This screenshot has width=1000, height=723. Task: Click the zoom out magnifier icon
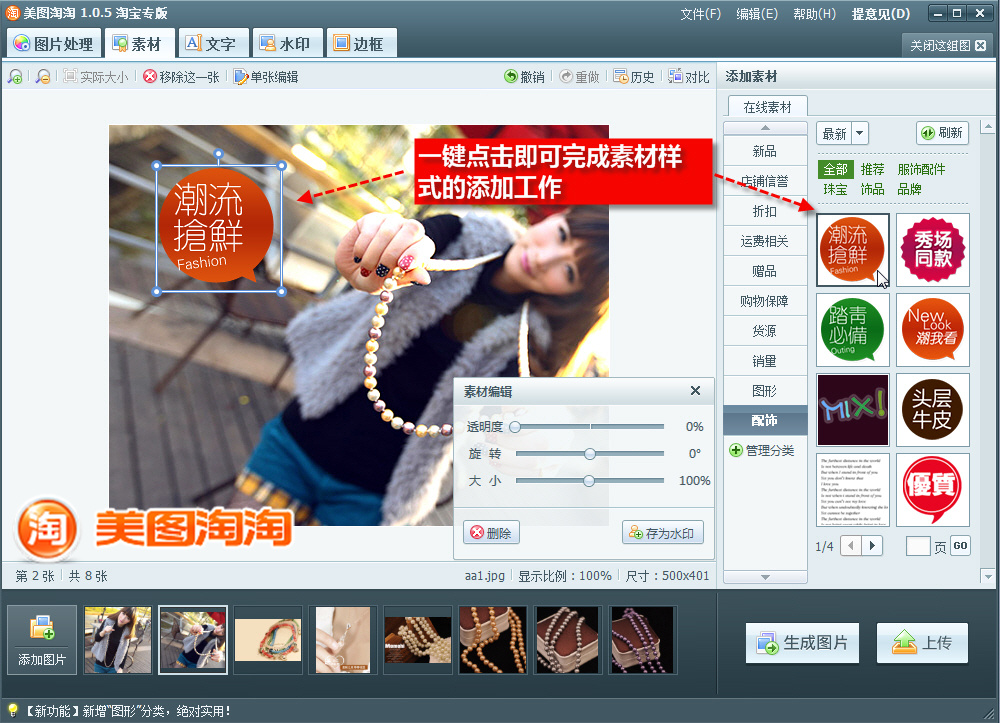coord(43,77)
